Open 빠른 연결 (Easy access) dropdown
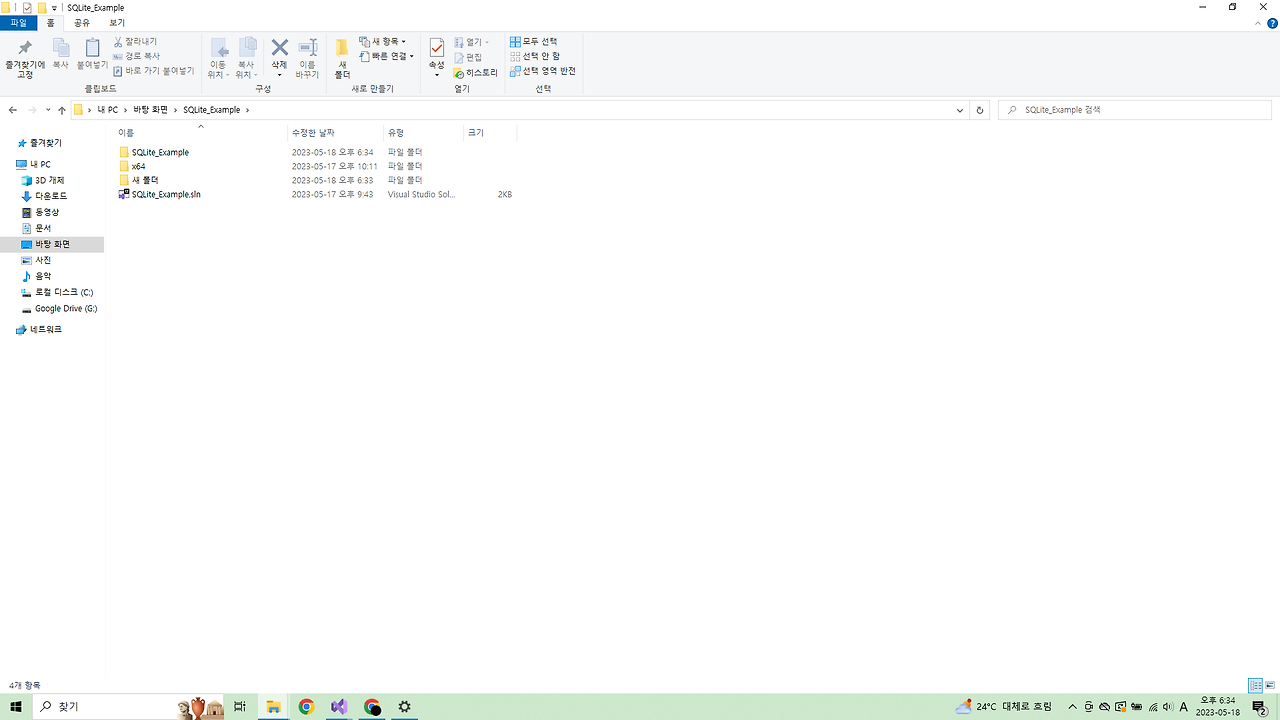Image resolution: width=1280 pixels, height=720 pixels. click(x=386, y=56)
